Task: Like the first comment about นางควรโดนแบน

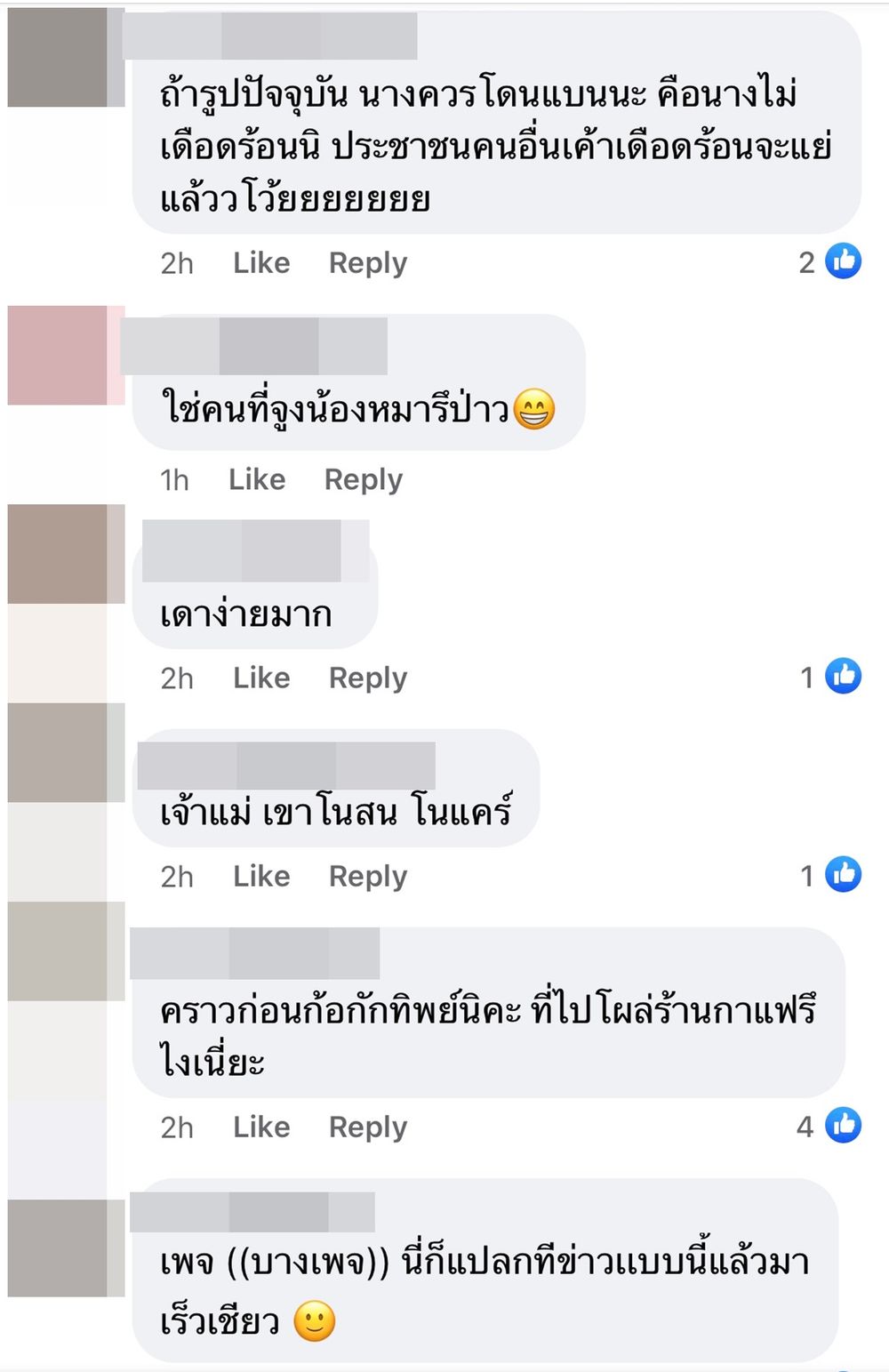Action: tap(261, 262)
